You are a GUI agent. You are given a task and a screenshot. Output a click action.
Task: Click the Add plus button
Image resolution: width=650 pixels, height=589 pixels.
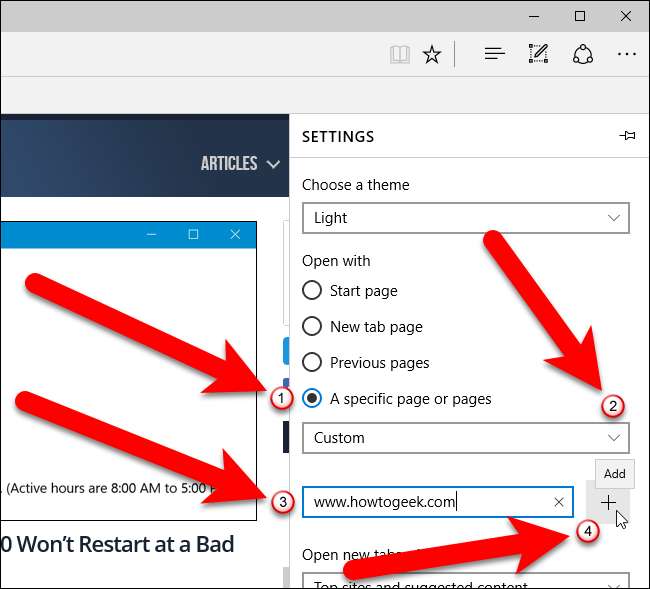click(608, 502)
